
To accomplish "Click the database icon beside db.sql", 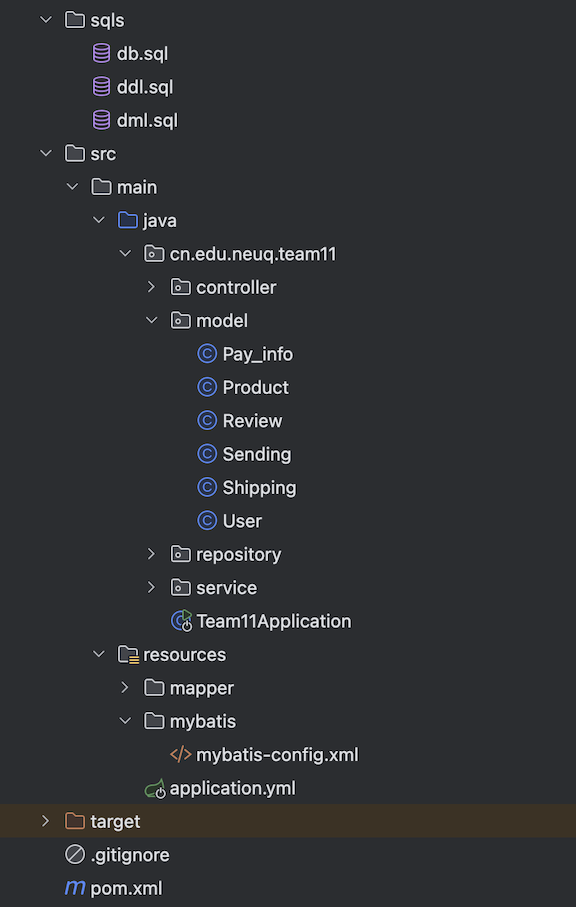I will (x=101, y=54).
